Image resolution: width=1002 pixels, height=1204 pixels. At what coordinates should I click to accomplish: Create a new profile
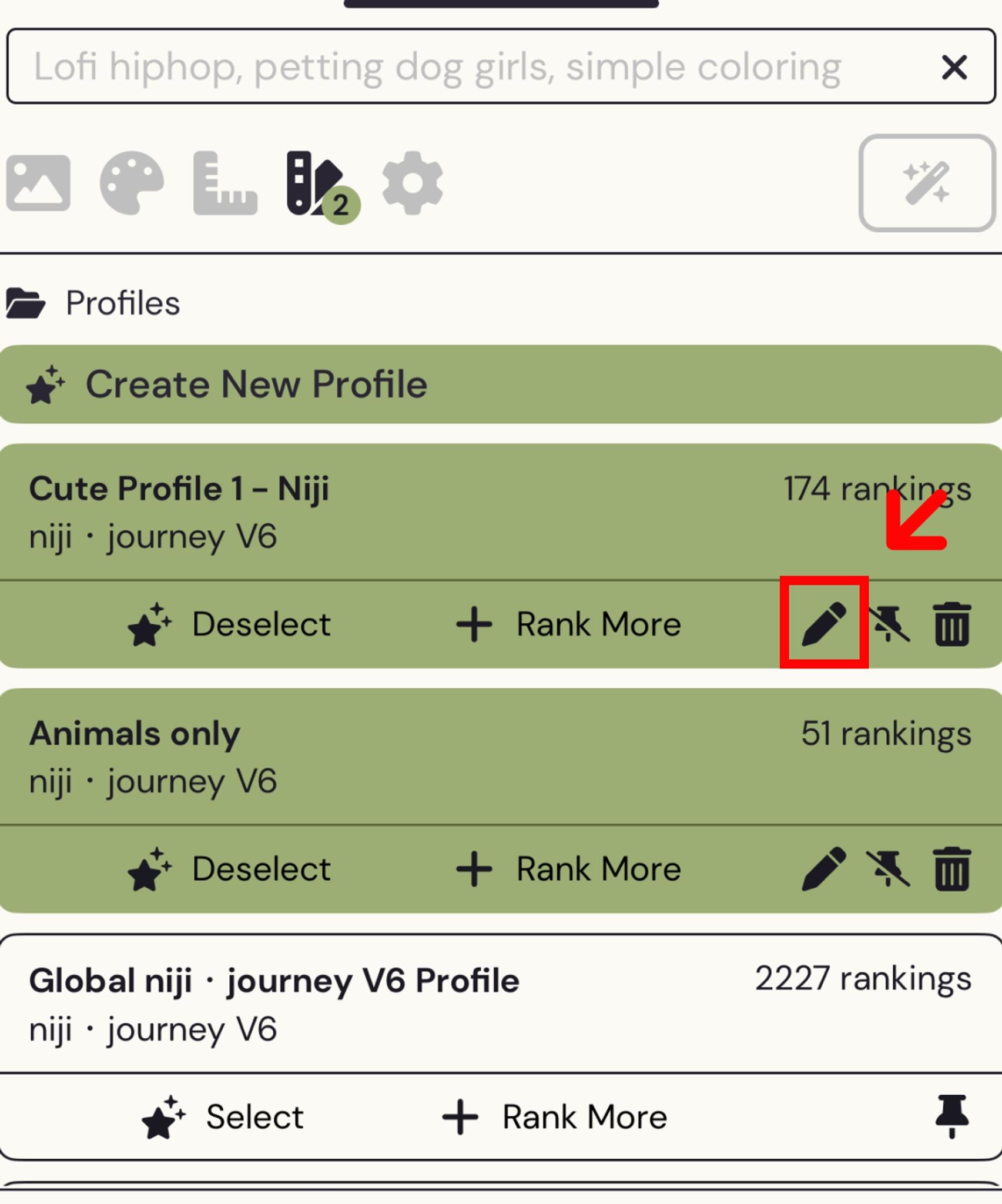click(501, 384)
